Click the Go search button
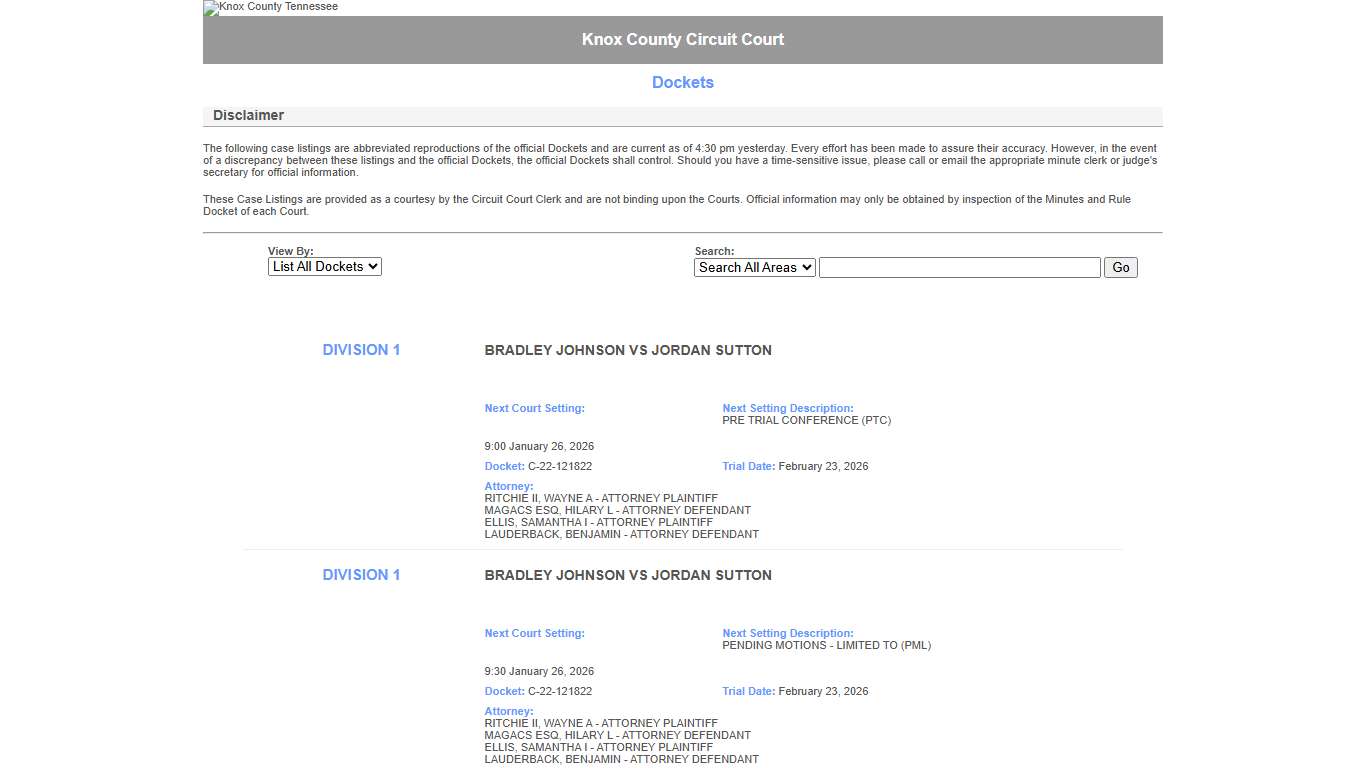Screen dimensions: 1366x768 (x=1120, y=267)
